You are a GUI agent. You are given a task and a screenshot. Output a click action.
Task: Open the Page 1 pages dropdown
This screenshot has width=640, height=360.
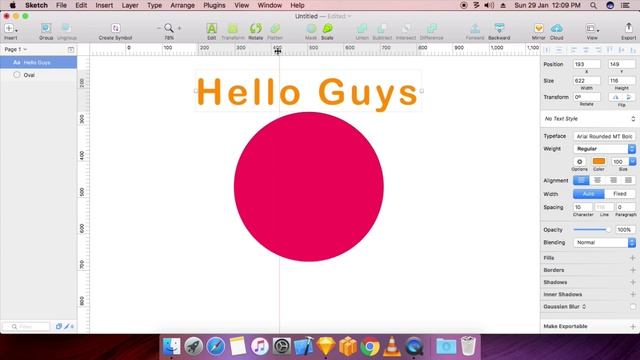click(16, 49)
